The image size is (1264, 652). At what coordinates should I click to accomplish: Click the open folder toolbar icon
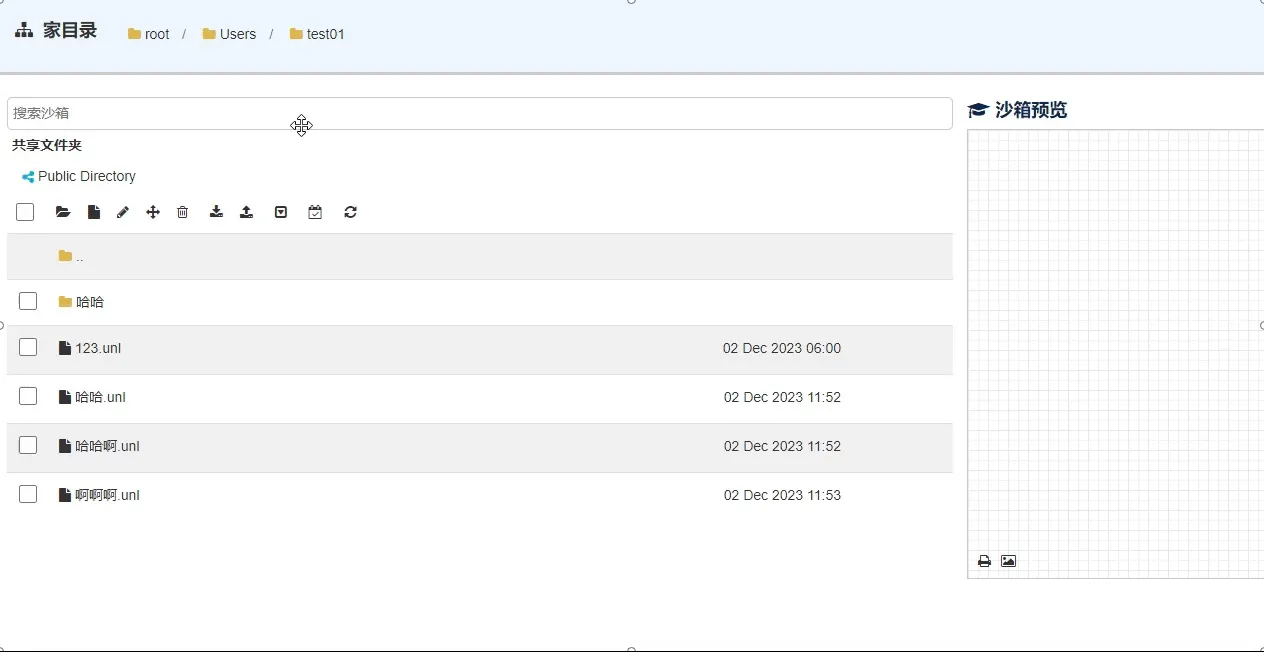pyautogui.click(x=63, y=212)
